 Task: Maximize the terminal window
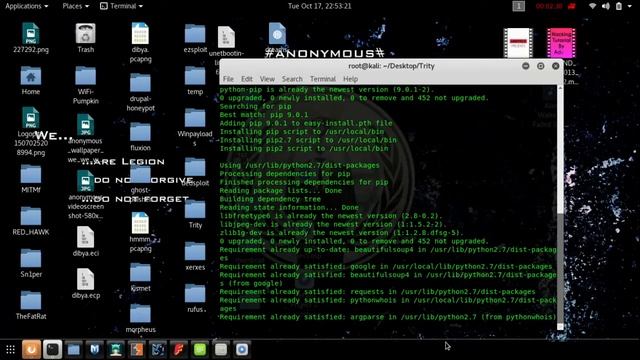pyautogui.click(x=540, y=66)
